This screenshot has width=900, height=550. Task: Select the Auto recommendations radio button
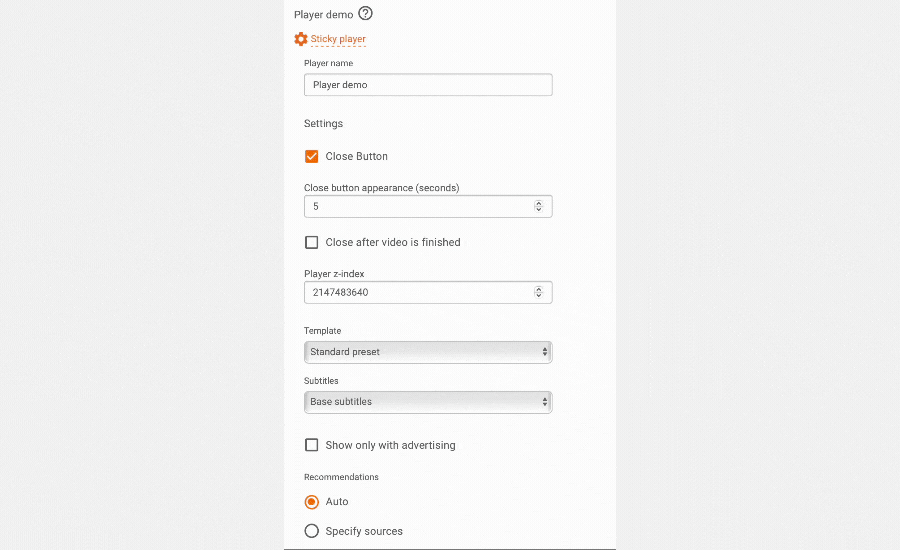point(312,502)
